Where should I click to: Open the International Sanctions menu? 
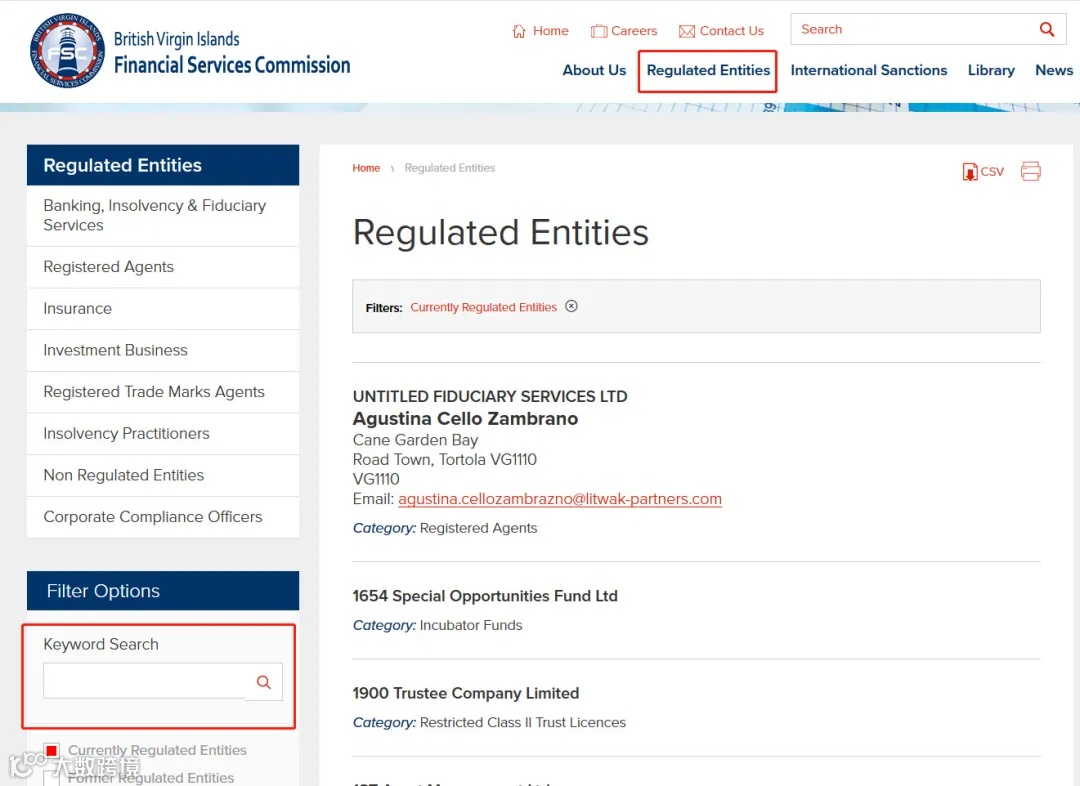coord(869,70)
